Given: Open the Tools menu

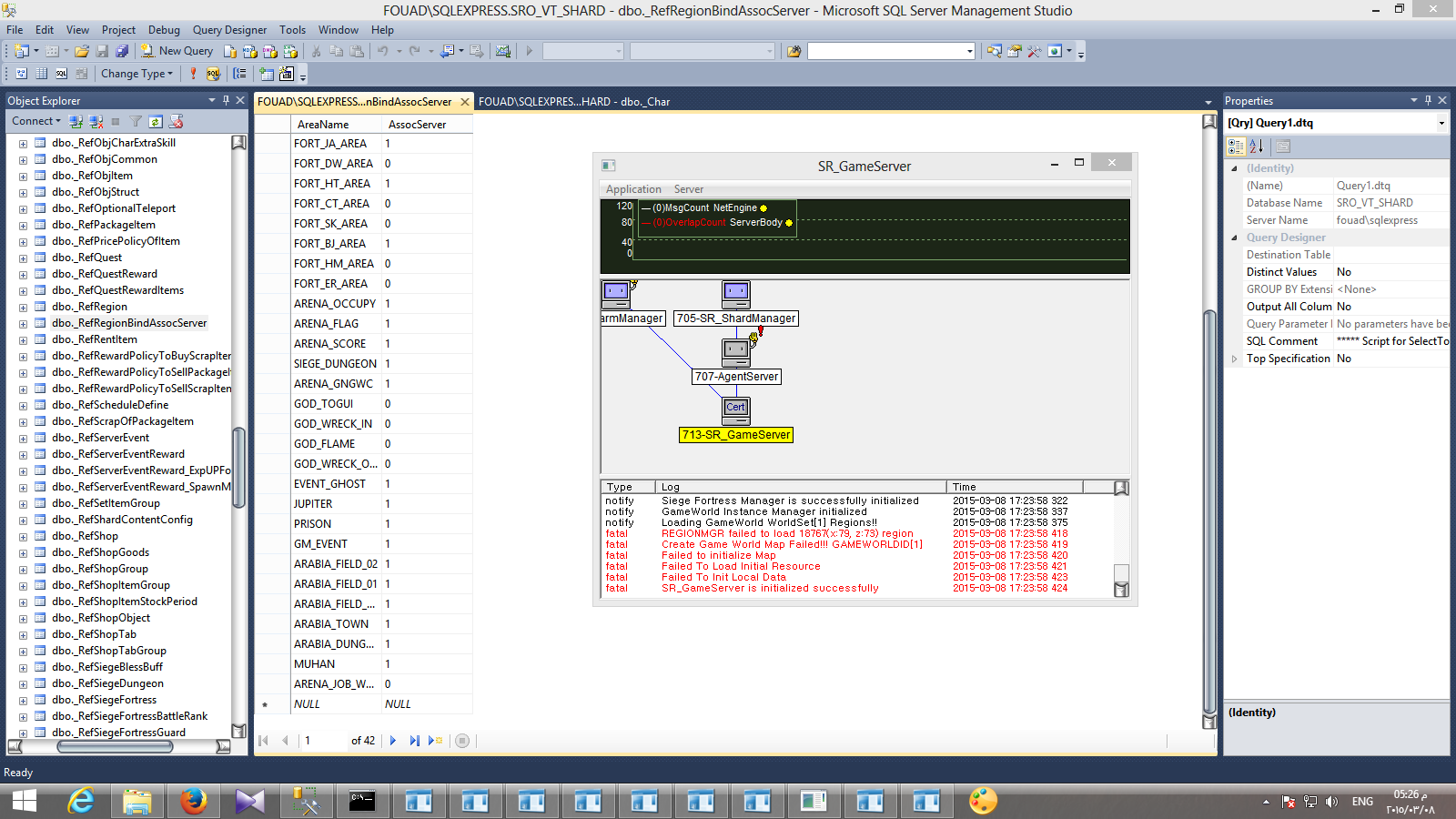Looking at the screenshot, I should coord(292,30).
